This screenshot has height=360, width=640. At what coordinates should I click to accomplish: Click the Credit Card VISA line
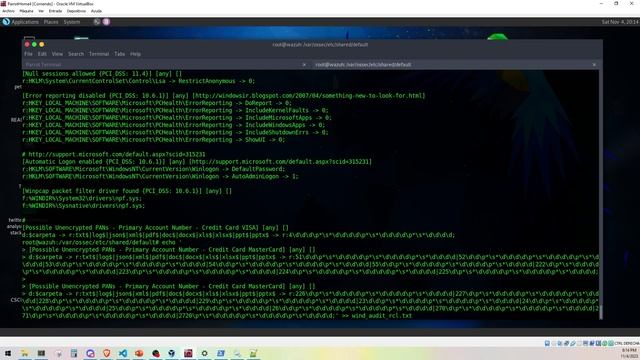[156, 228]
